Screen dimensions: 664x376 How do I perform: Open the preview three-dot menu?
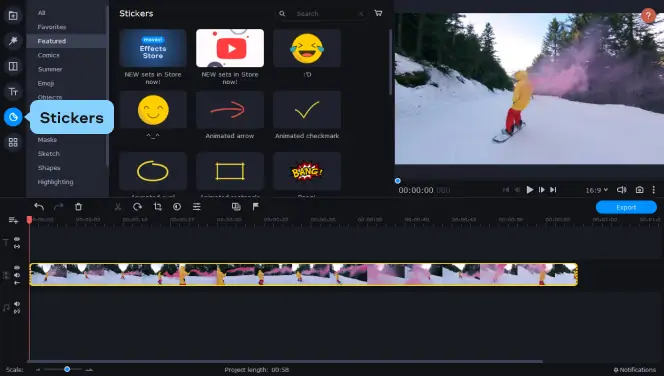(x=654, y=190)
